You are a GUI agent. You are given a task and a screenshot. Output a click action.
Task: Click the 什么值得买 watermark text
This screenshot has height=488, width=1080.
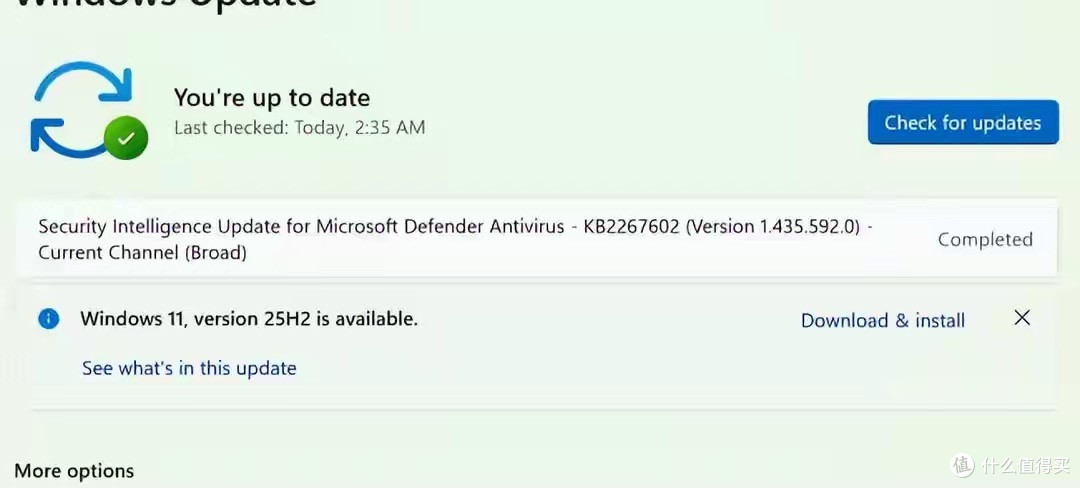click(1026, 465)
